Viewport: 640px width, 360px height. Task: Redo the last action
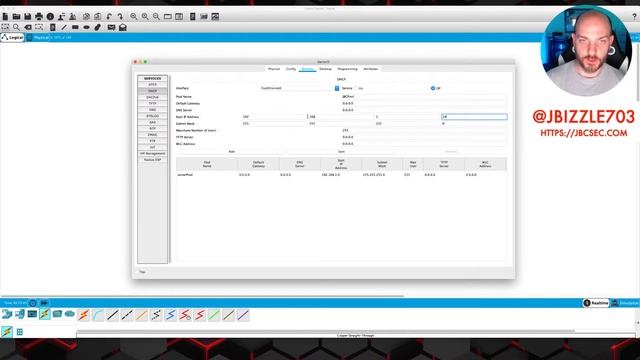(x=120, y=17)
